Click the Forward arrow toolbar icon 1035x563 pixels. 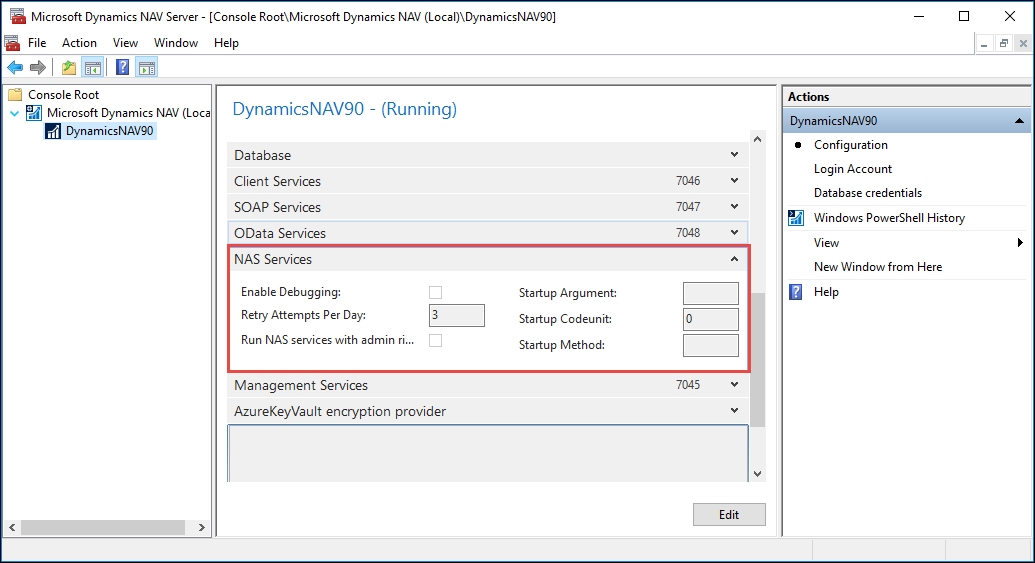click(38, 67)
